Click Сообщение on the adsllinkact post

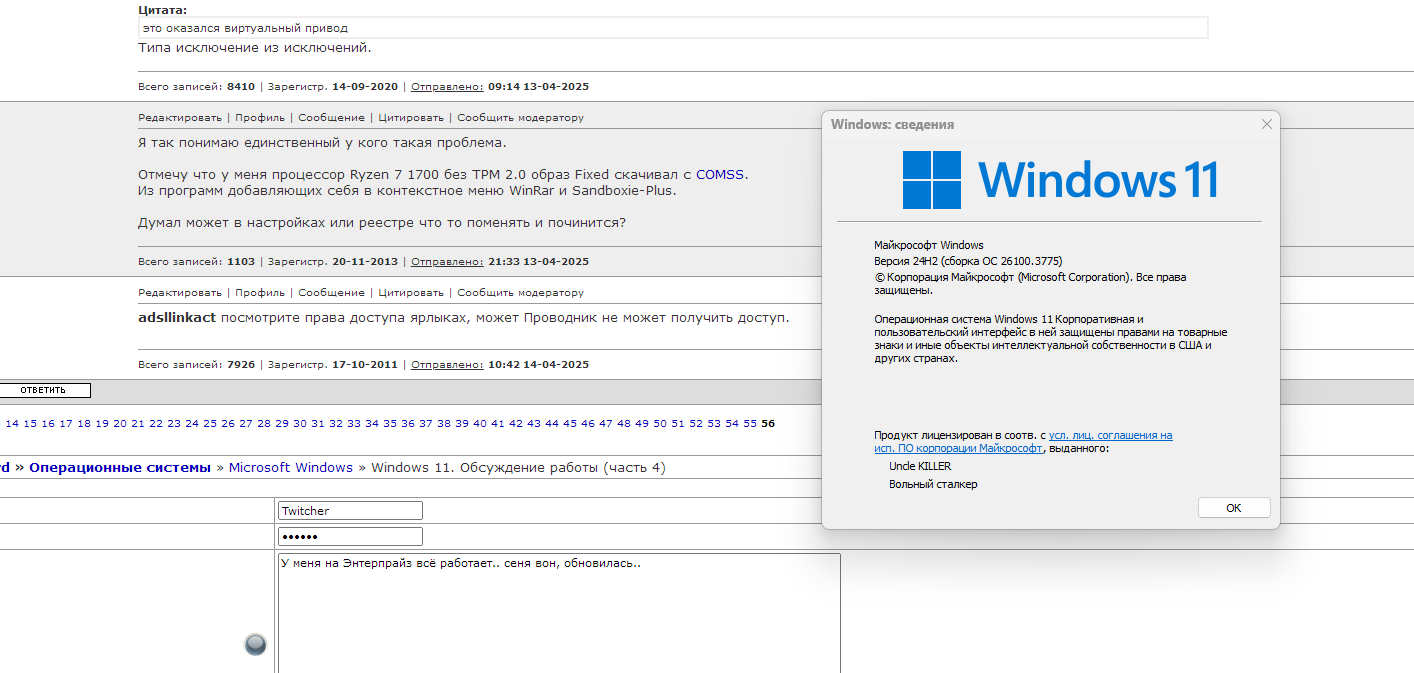pos(331,293)
